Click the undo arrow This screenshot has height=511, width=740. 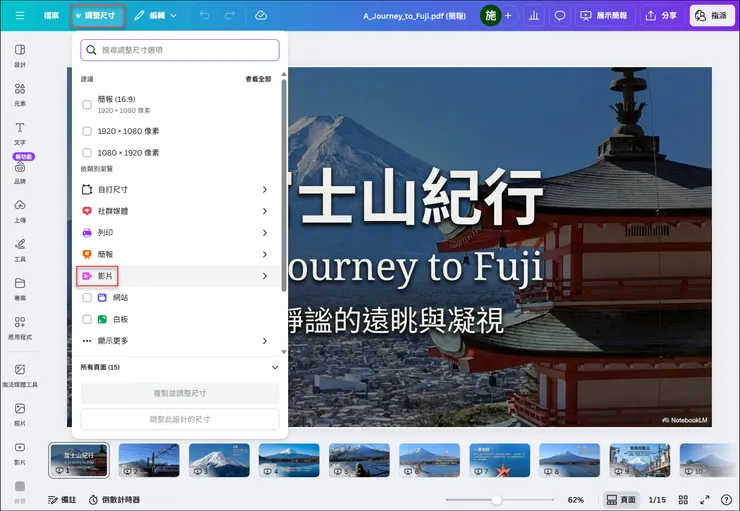(x=205, y=16)
